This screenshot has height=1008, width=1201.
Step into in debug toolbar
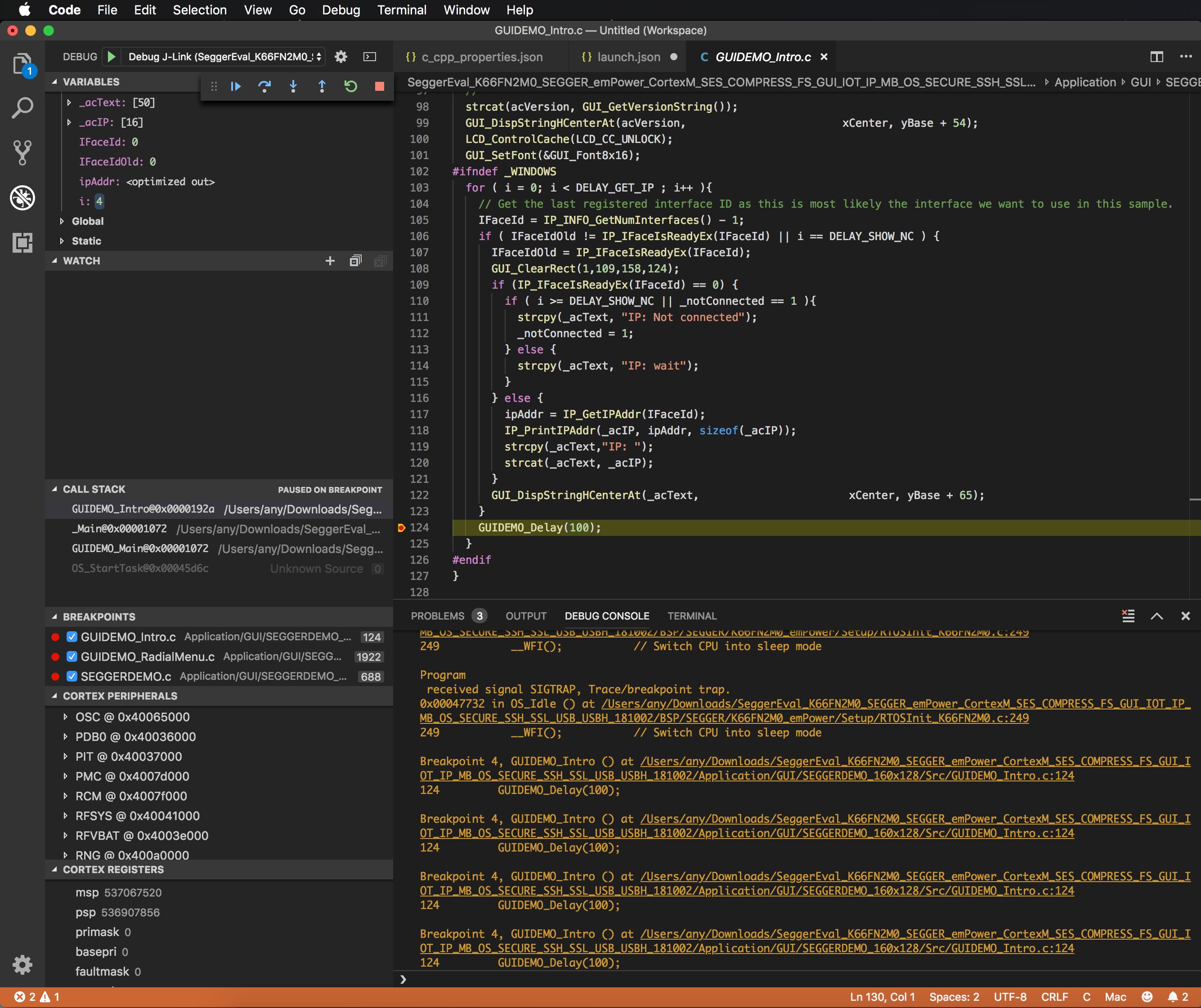coord(293,86)
